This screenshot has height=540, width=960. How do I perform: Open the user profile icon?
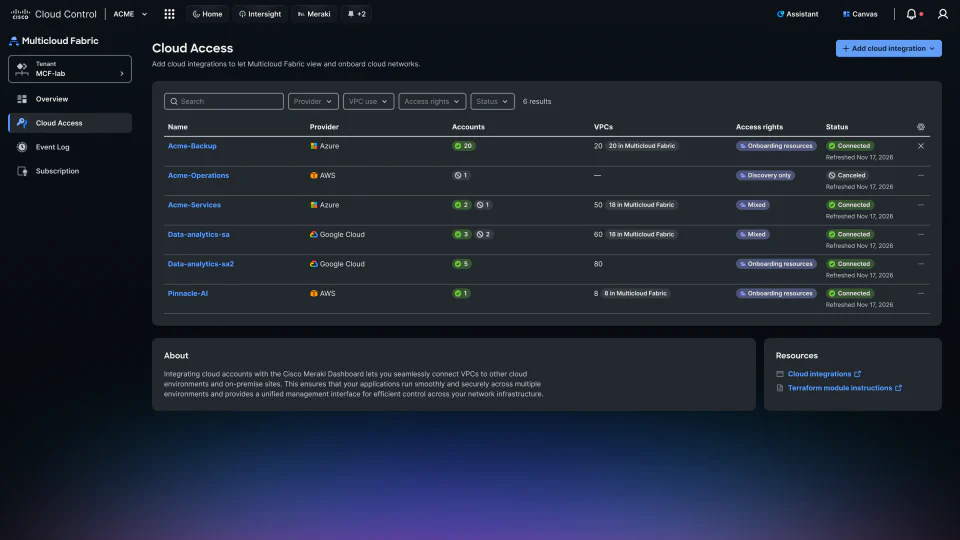[x=943, y=14]
